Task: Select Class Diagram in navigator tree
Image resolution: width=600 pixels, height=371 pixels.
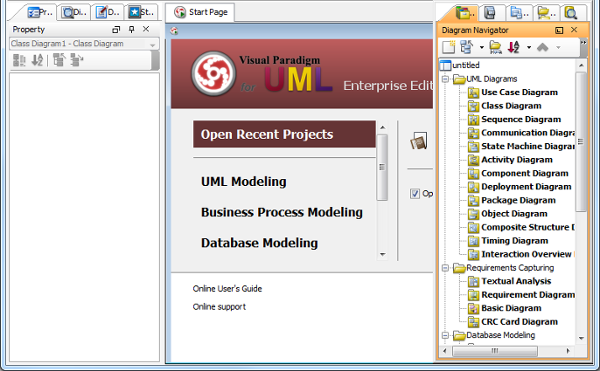Action: tap(511, 106)
